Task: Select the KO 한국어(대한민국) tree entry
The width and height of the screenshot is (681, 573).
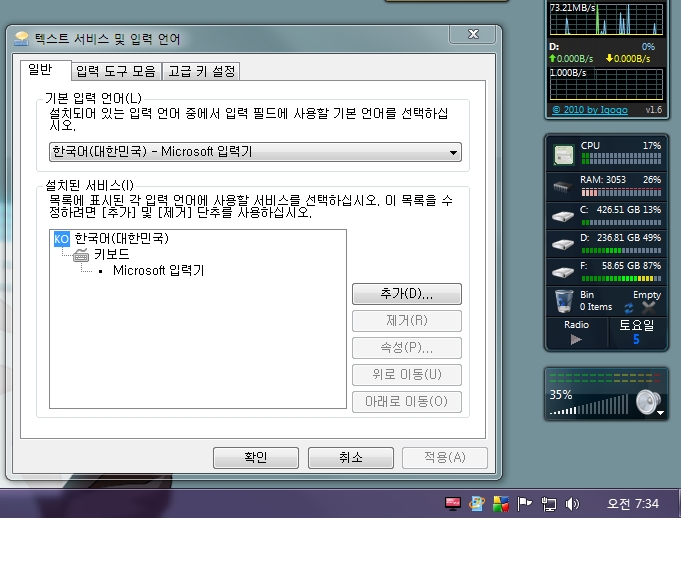Action: (112, 238)
